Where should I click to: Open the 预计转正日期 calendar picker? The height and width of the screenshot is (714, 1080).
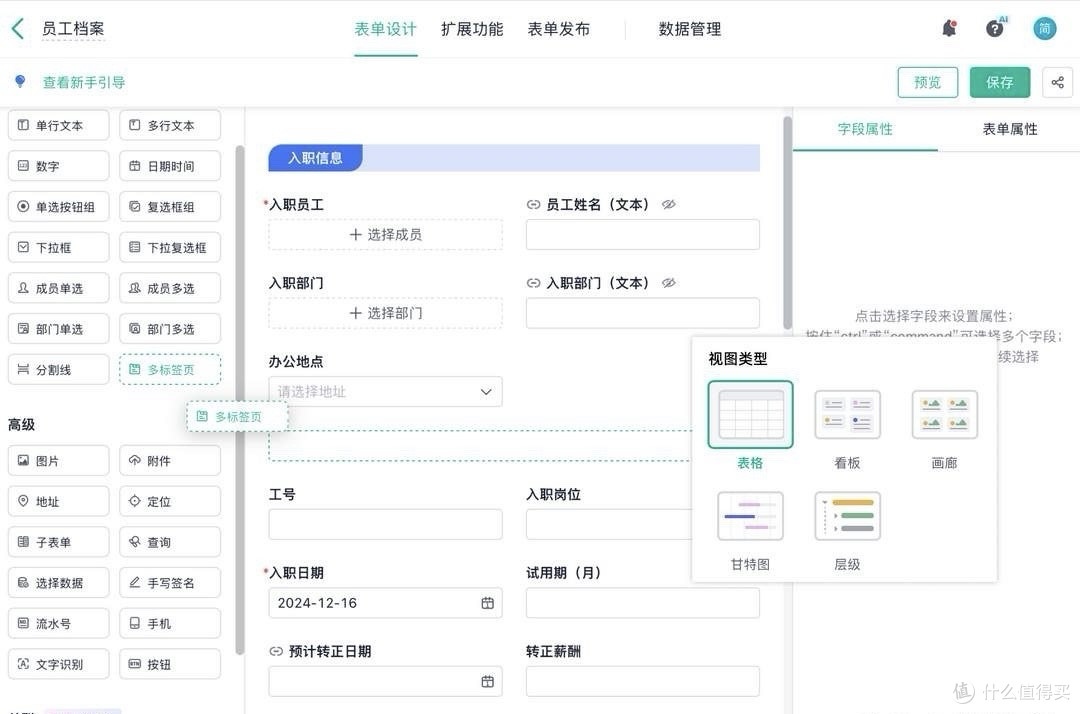(487, 682)
